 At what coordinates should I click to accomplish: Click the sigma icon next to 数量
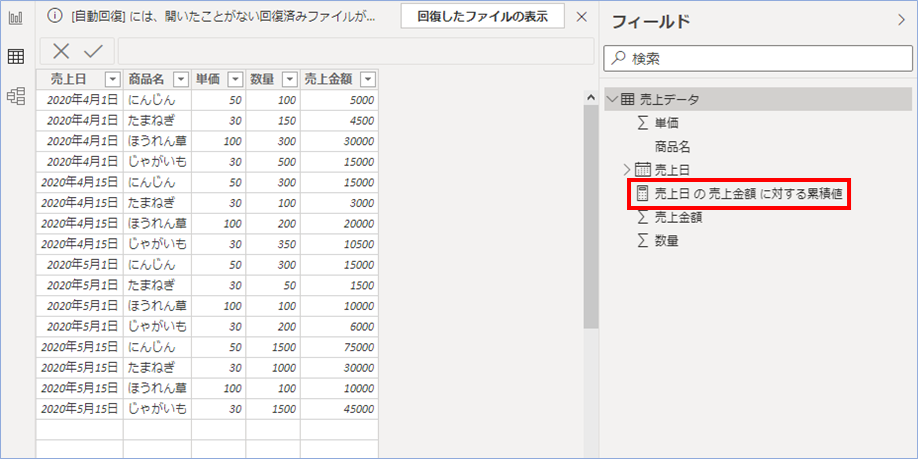click(x=642, y=241)
